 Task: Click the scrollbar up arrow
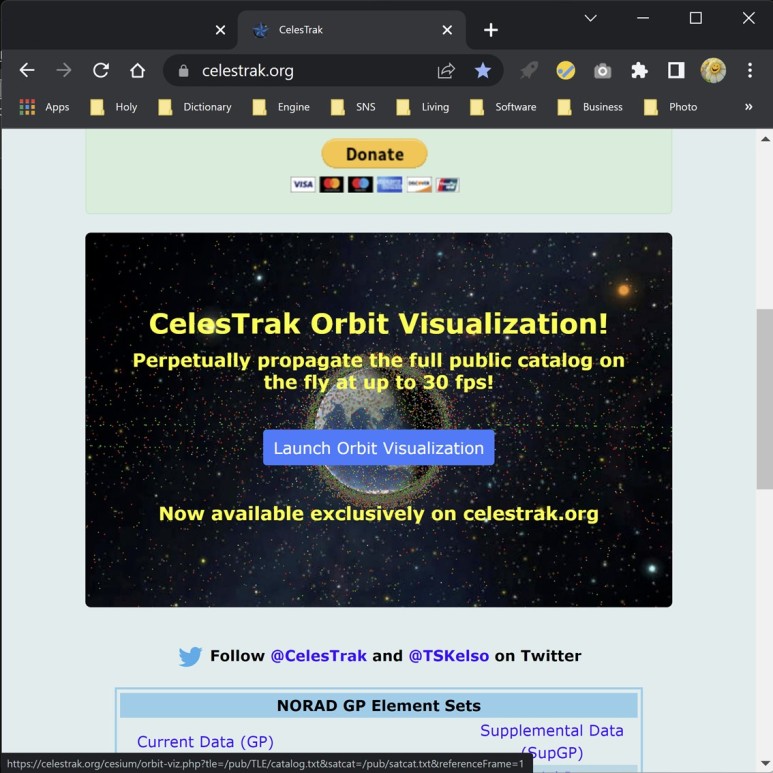coord(765,139)
